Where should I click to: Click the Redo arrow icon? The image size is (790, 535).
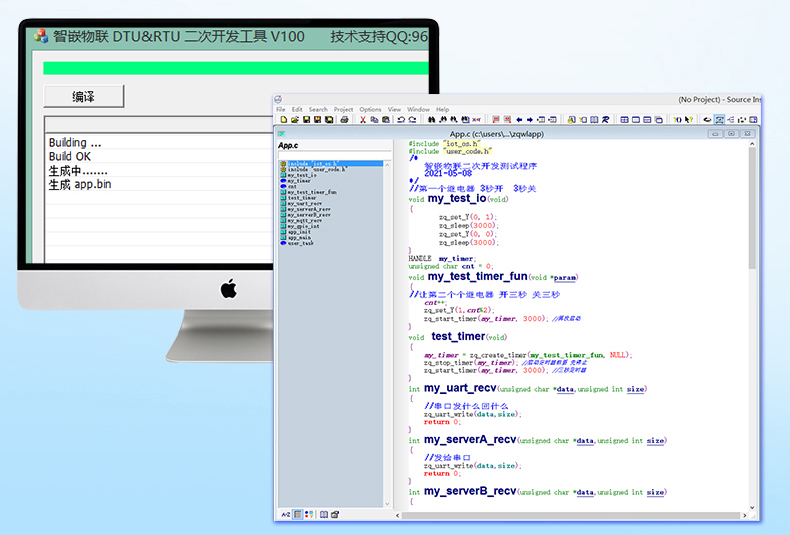[412, 120]
